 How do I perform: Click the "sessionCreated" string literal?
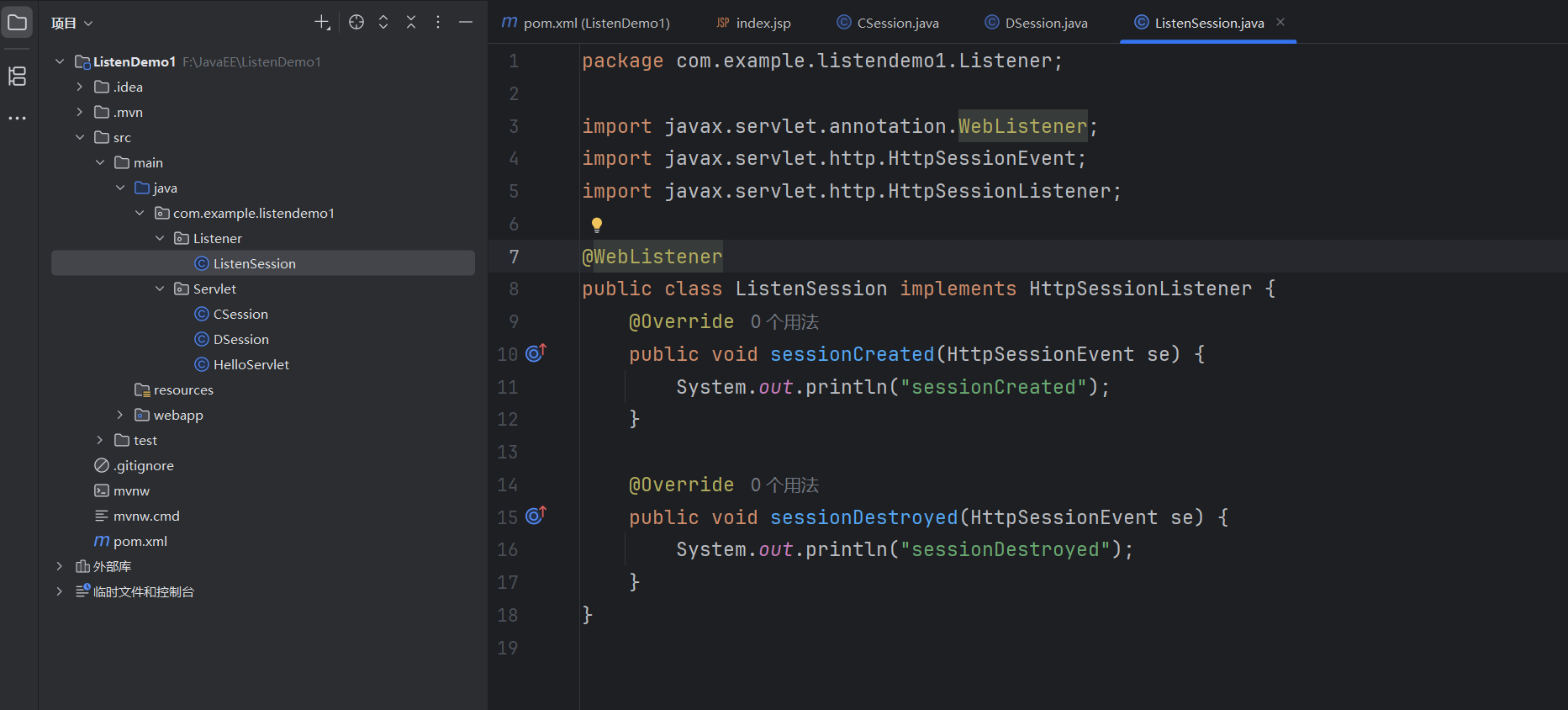(x=993, y=387)
